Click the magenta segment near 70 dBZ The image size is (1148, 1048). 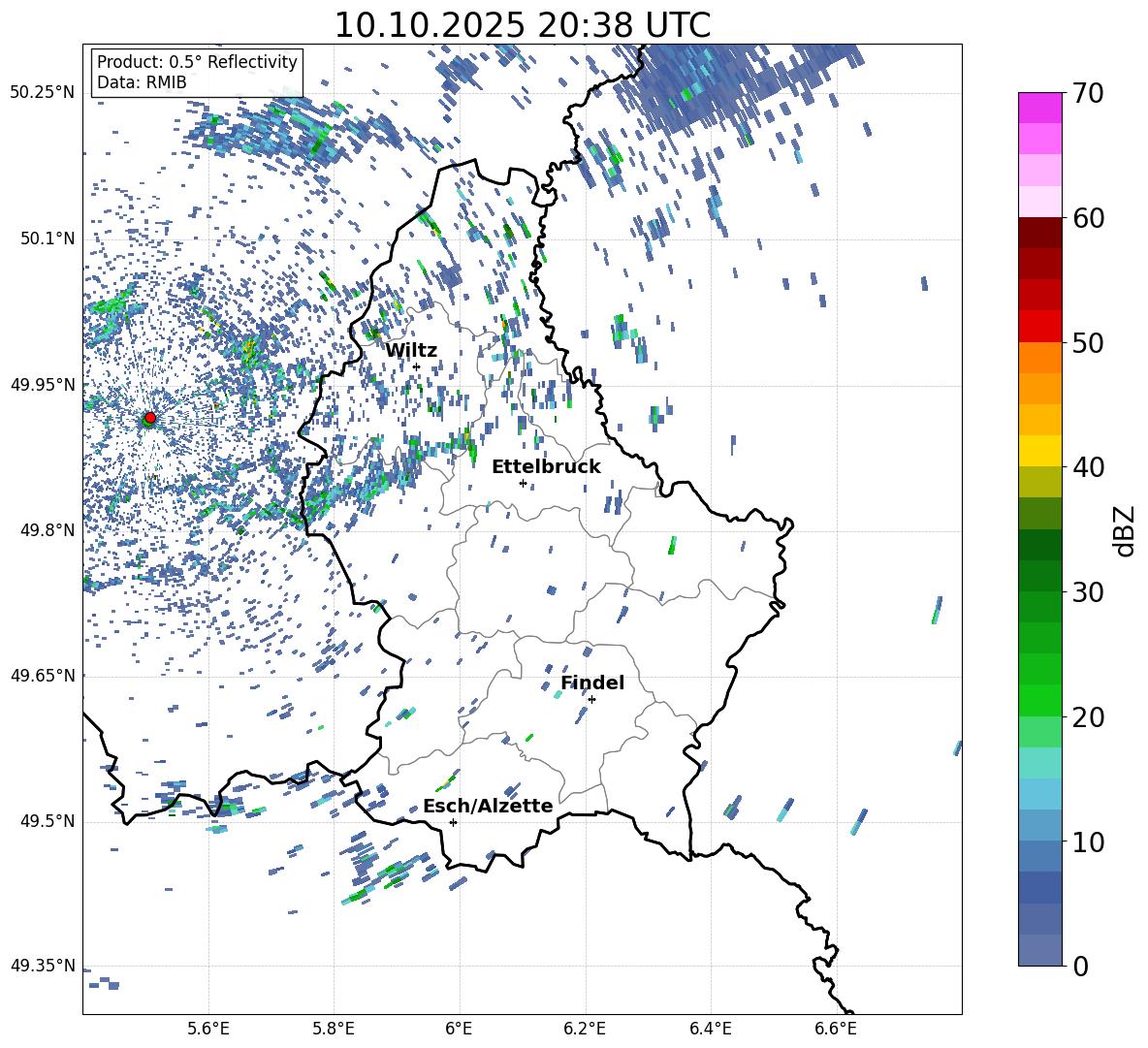(1039, 108)
